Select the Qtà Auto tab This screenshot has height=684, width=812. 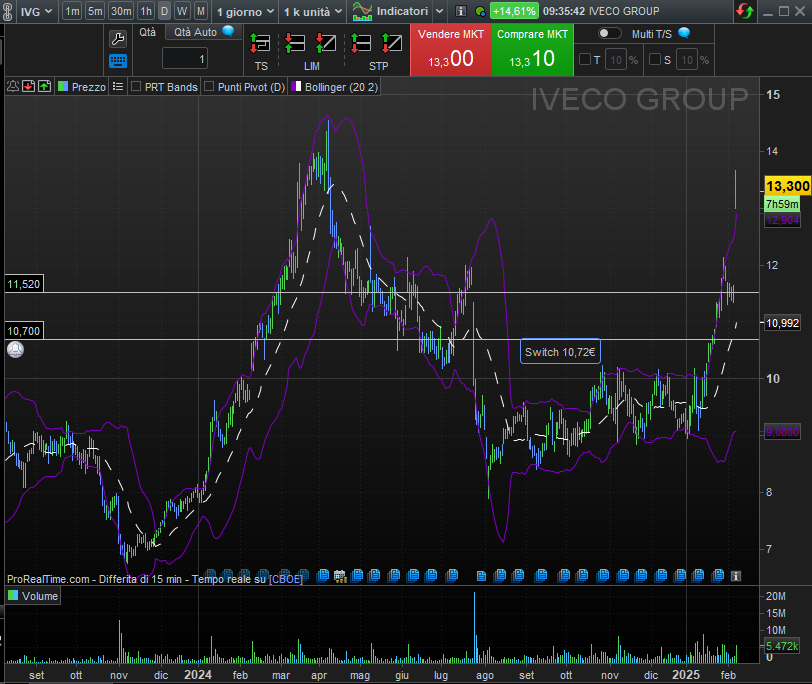pos(195,32)
